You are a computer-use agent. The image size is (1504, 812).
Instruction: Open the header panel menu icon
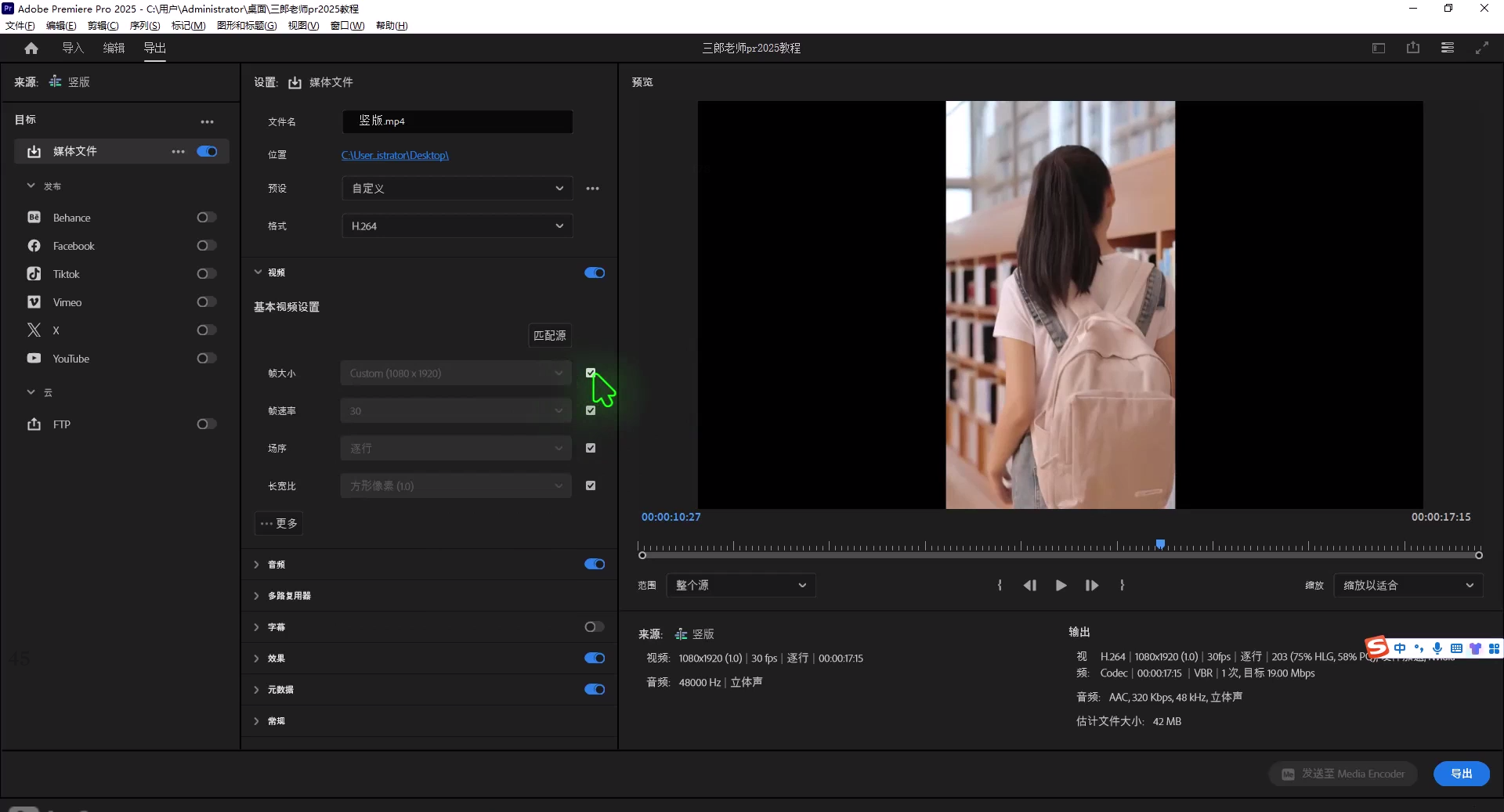[x=1448, y=48]
